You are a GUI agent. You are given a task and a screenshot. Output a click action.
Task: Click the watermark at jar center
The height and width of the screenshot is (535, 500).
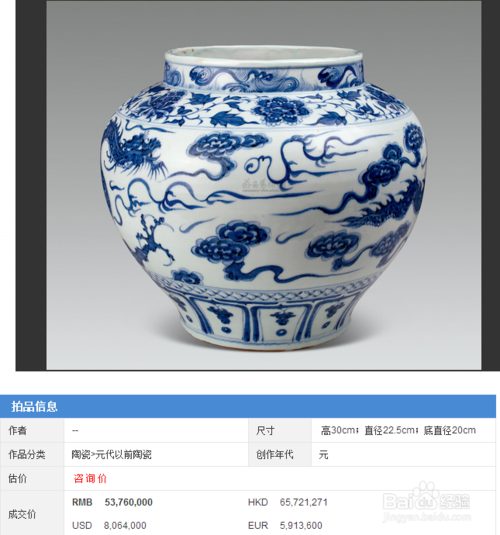[x=261, y=185]
